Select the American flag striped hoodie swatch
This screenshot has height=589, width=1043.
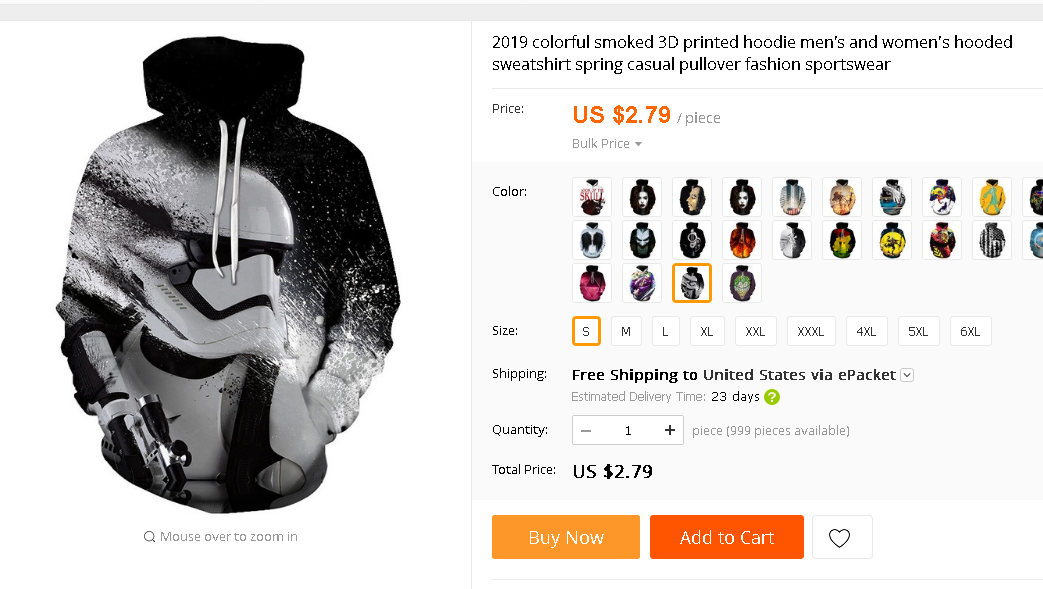click(x=992, y=240)
